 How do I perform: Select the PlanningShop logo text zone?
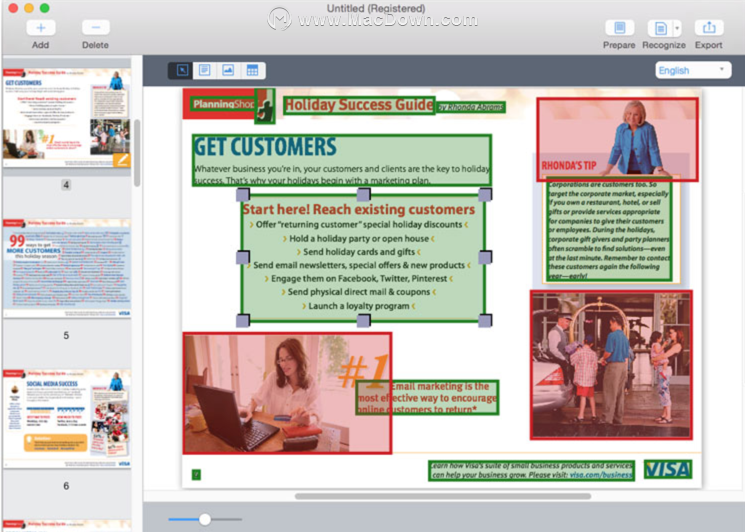[x=223, y=104]
